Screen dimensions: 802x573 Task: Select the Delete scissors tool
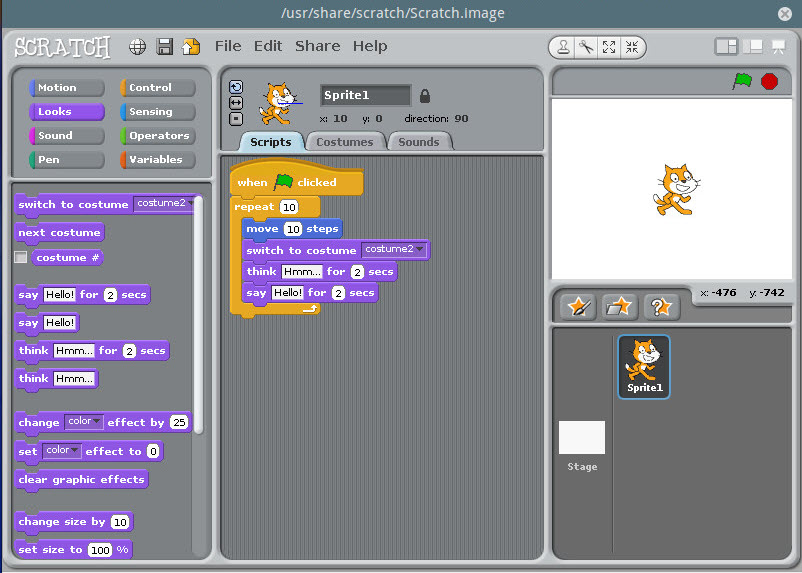pos(586,48)
